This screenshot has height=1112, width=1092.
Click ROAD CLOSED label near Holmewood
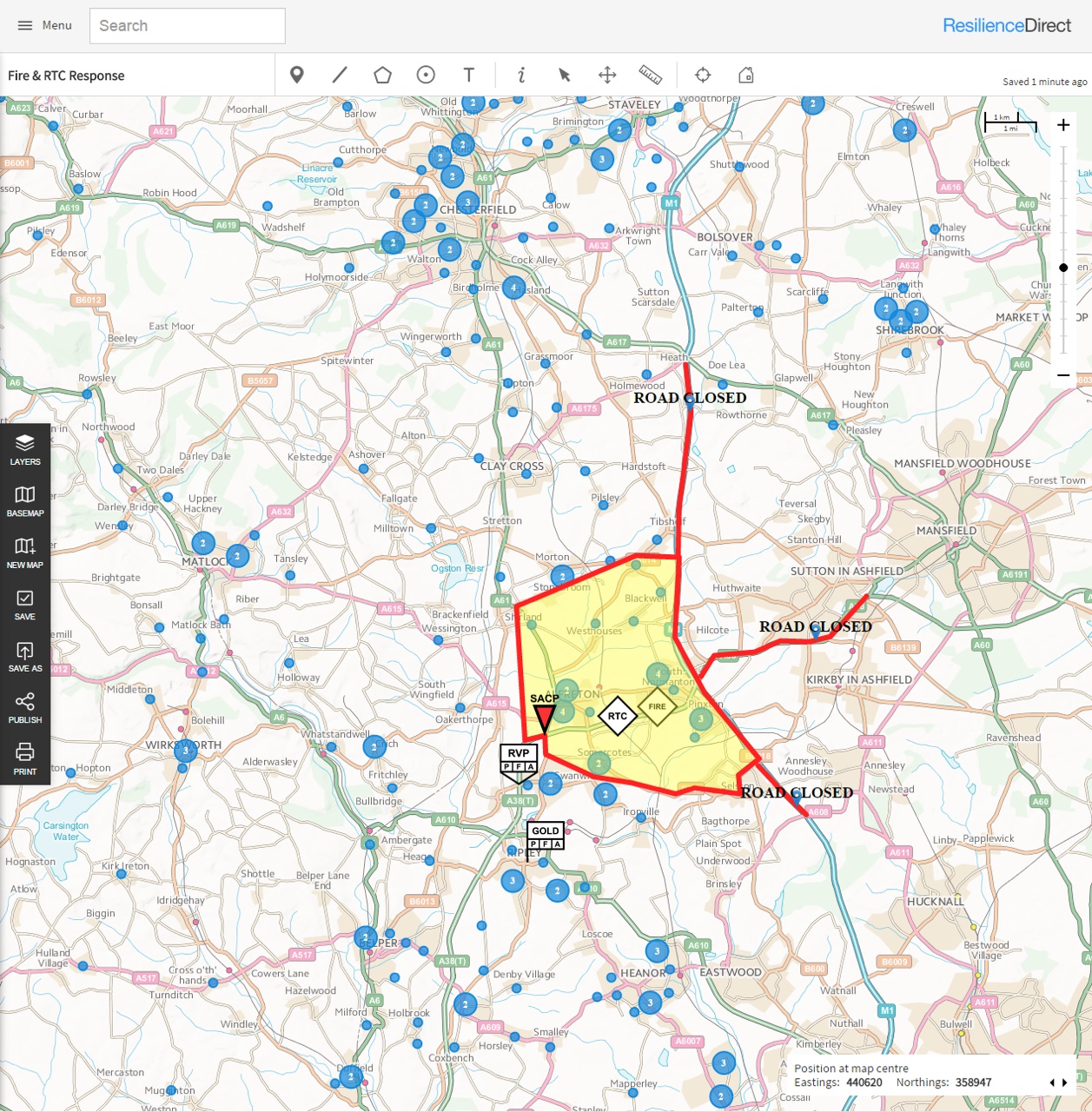point(690,398)
